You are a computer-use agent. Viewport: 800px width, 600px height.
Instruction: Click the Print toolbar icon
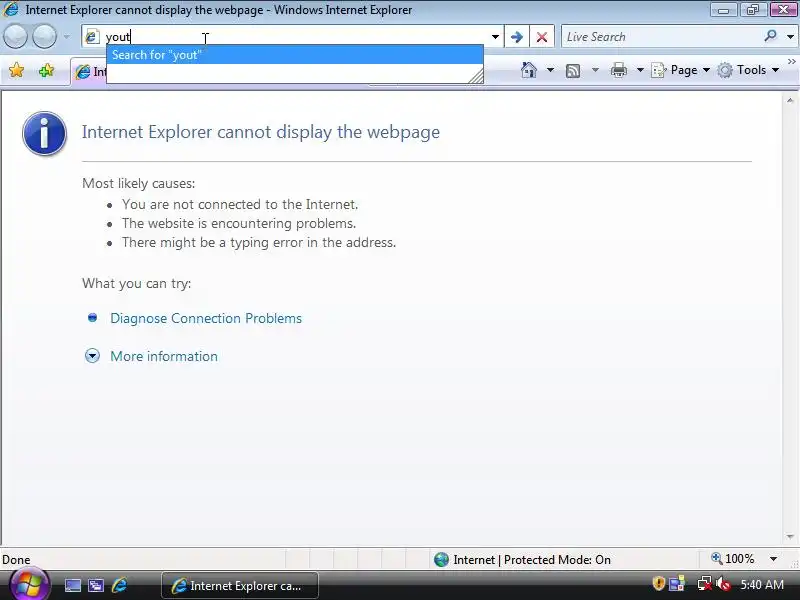click(x=618, y=70)
